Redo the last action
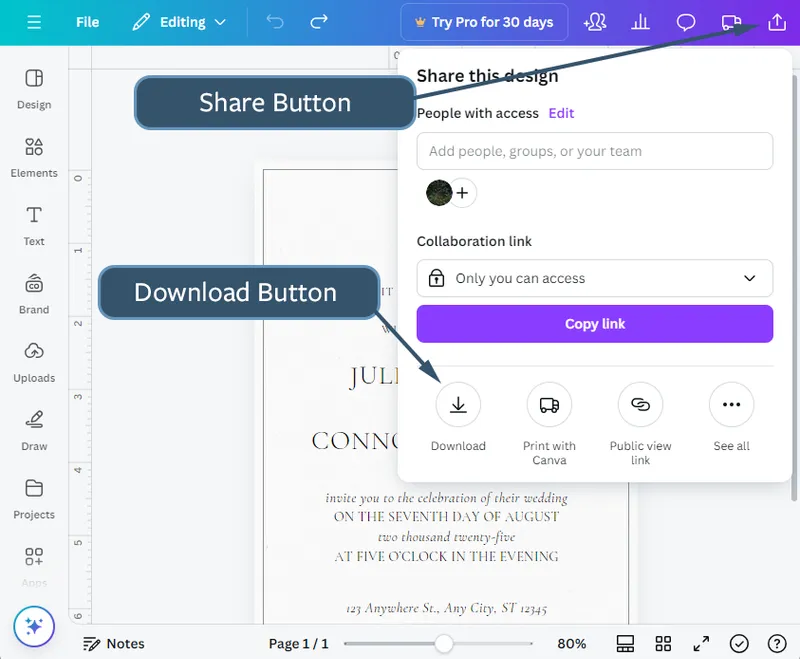 coord(319,21)
